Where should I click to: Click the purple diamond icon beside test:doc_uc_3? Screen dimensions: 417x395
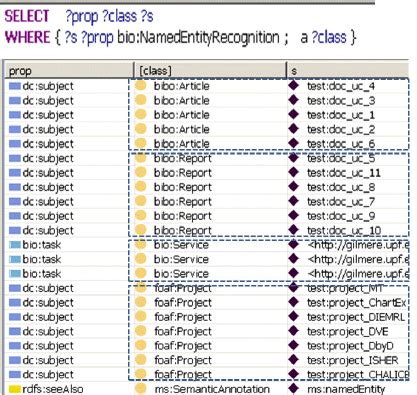293,100
